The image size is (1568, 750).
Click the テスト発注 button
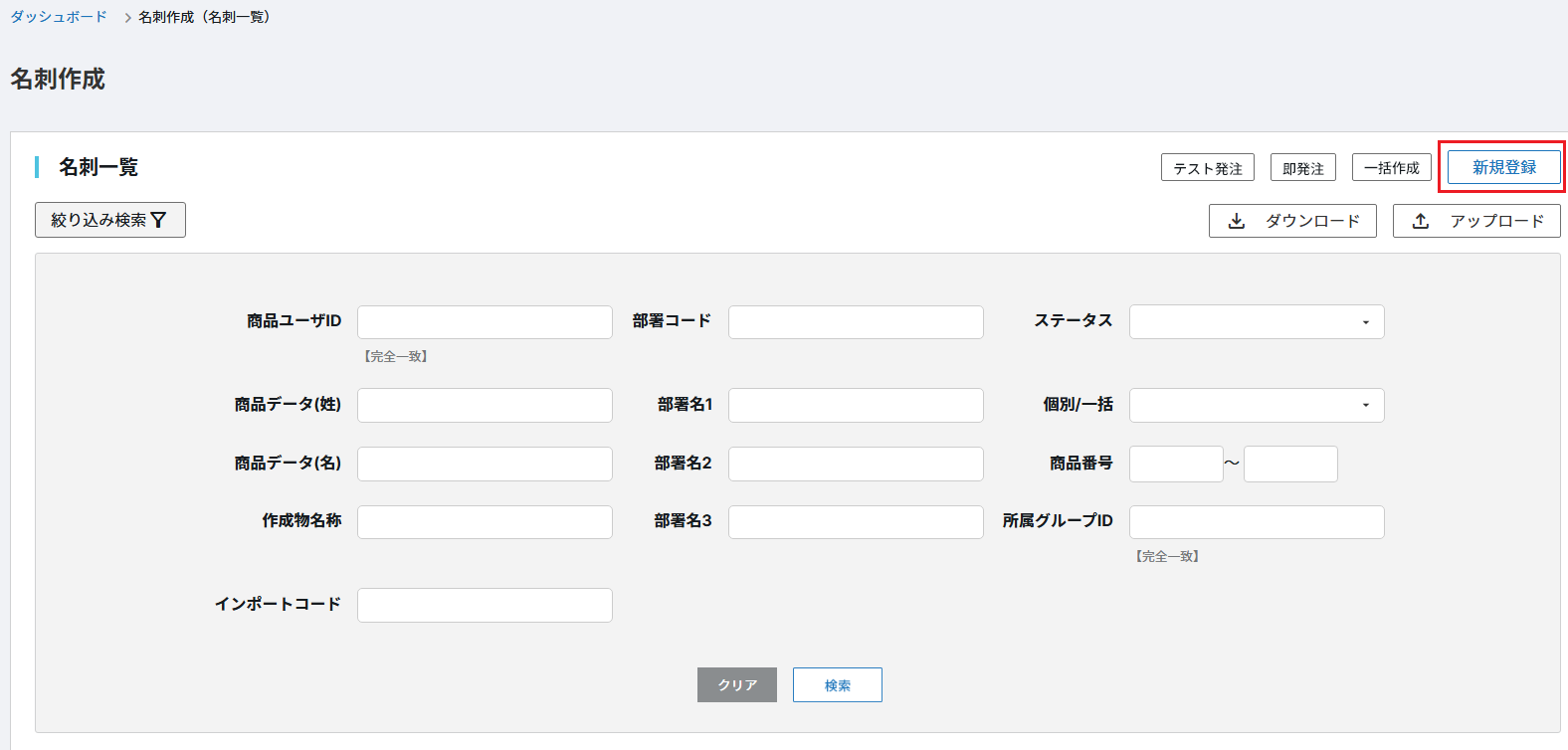coord(1207,168)
